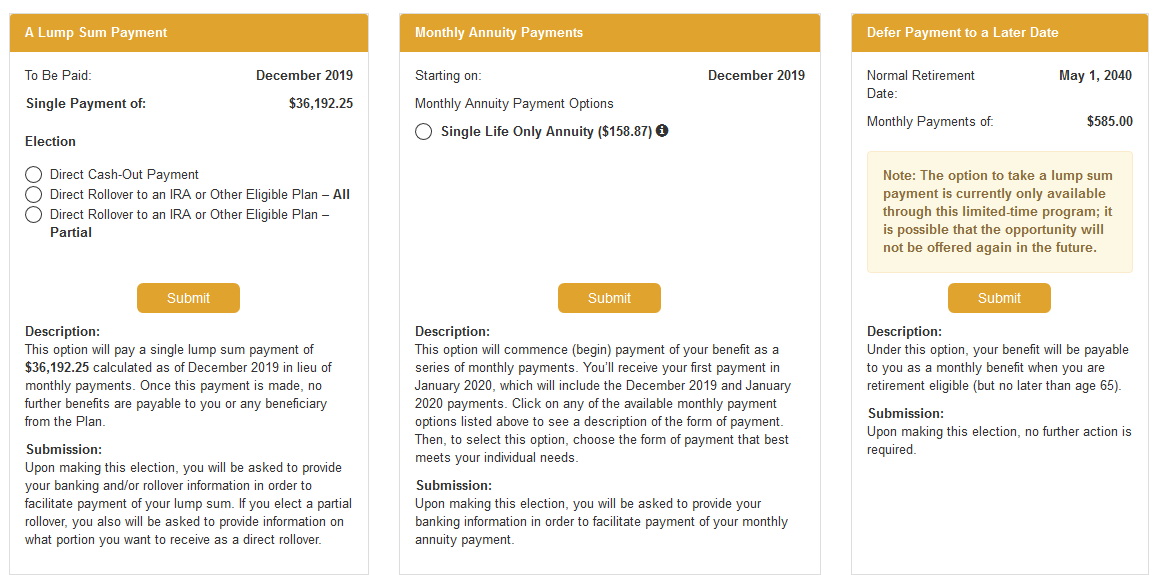Select Direct Rollover – Partial radio button
This screenshot has height=575, width=1153.
point(33,215)
